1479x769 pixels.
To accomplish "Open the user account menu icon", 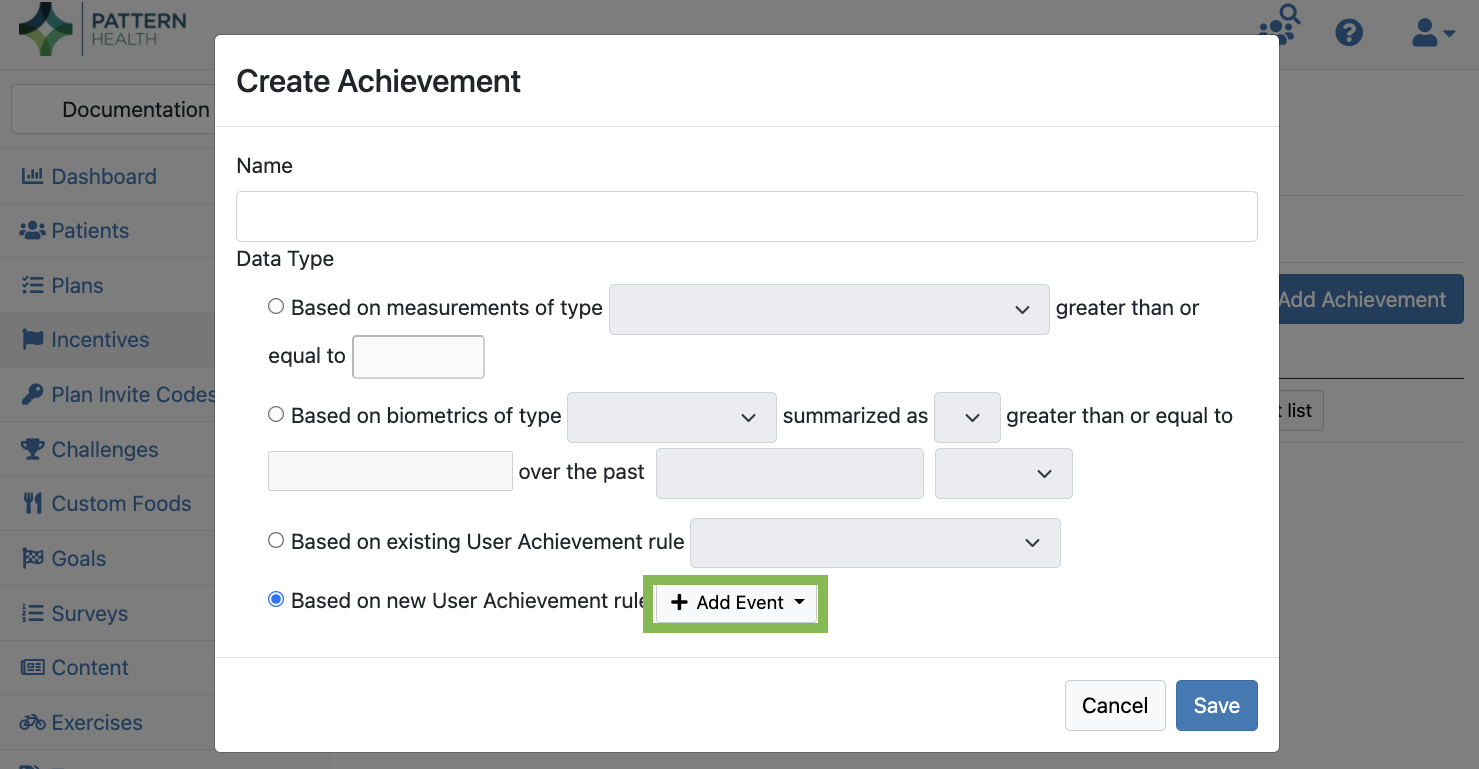I will 1432,33.
